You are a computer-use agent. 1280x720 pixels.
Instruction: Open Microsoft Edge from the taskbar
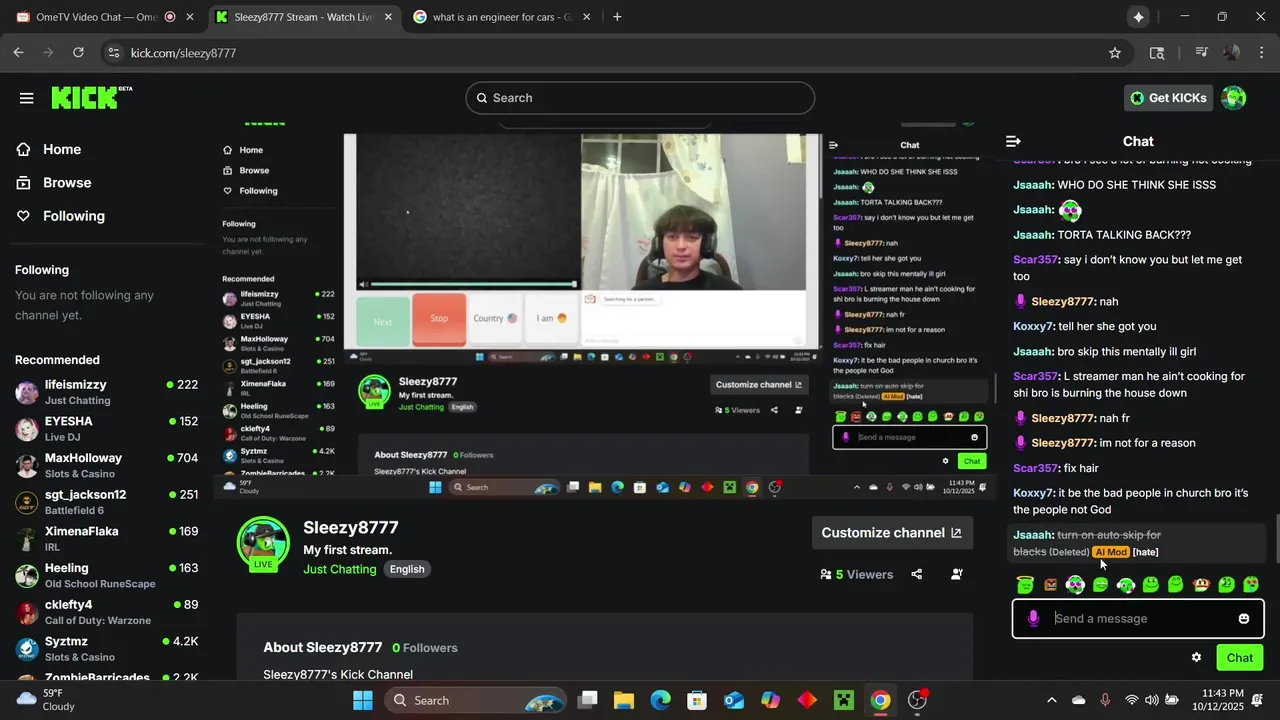661,700
